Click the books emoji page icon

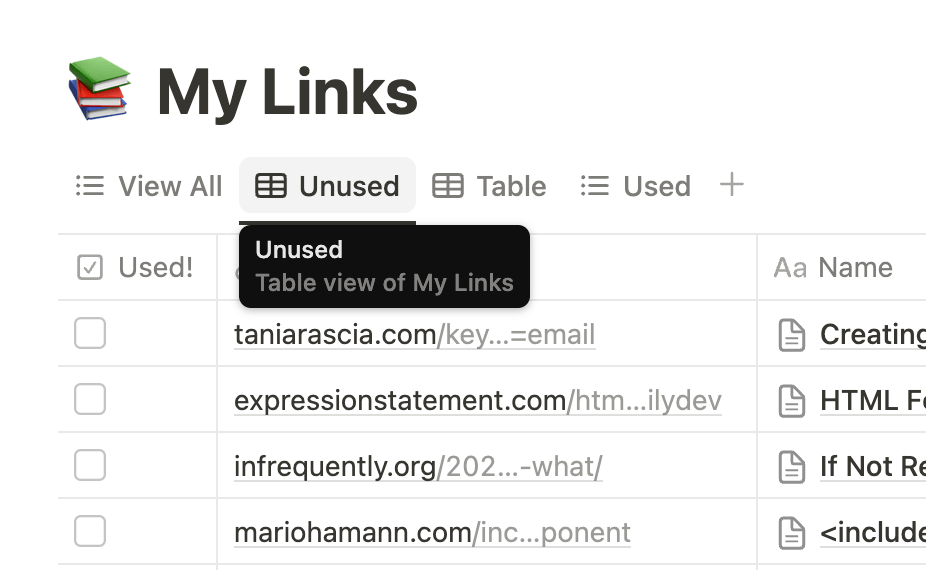tap(99, 88)
